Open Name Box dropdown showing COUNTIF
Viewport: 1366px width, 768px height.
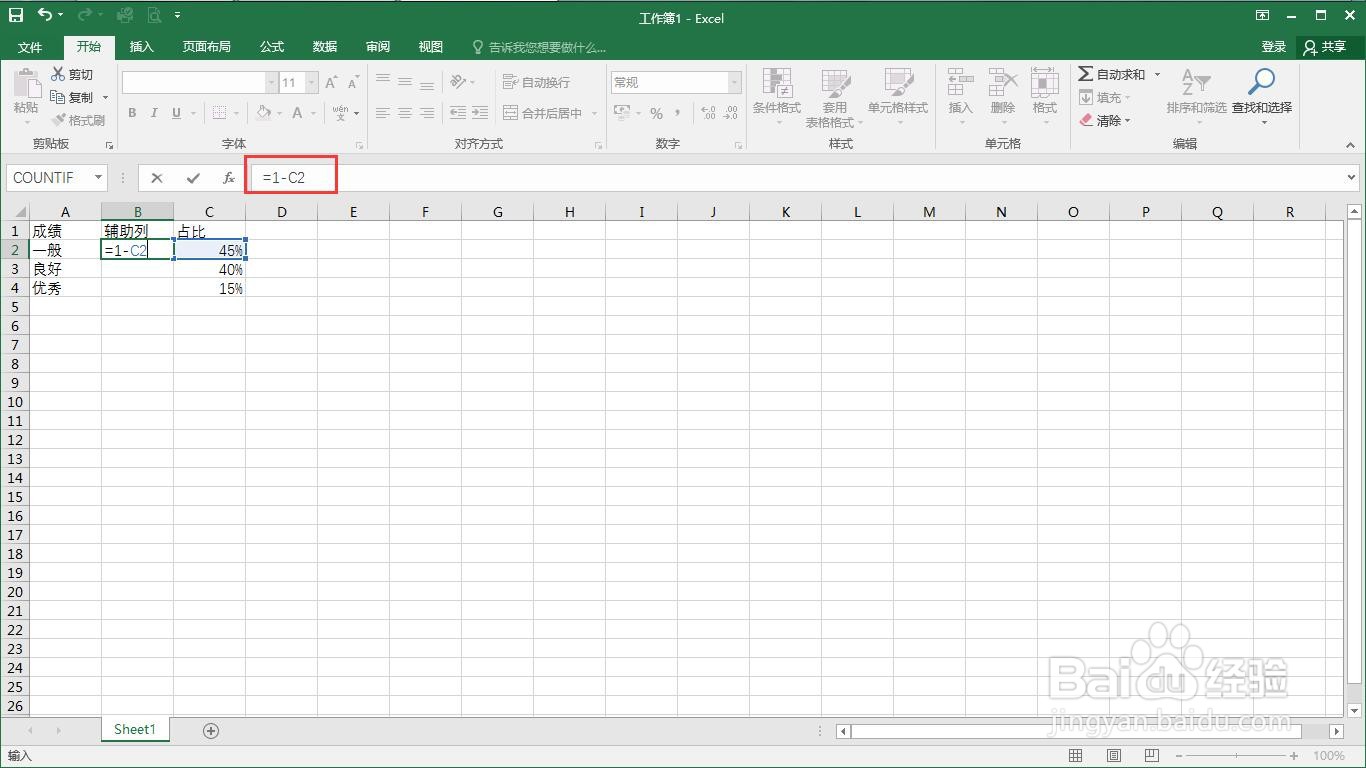(98, 178)
